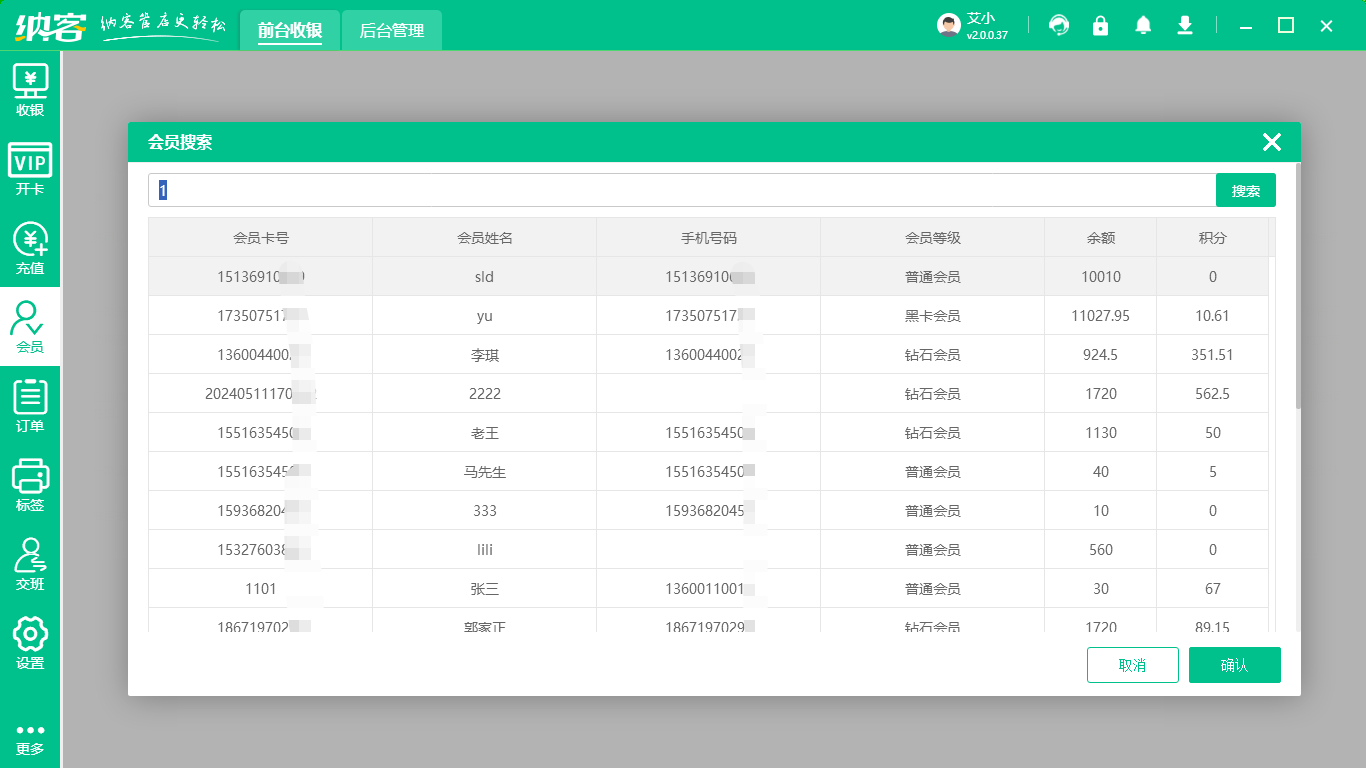Image resolution: width=1366 pixels, height=768 pixels.
Task: Open the 设置 settings gear icon
Action: 30,643
